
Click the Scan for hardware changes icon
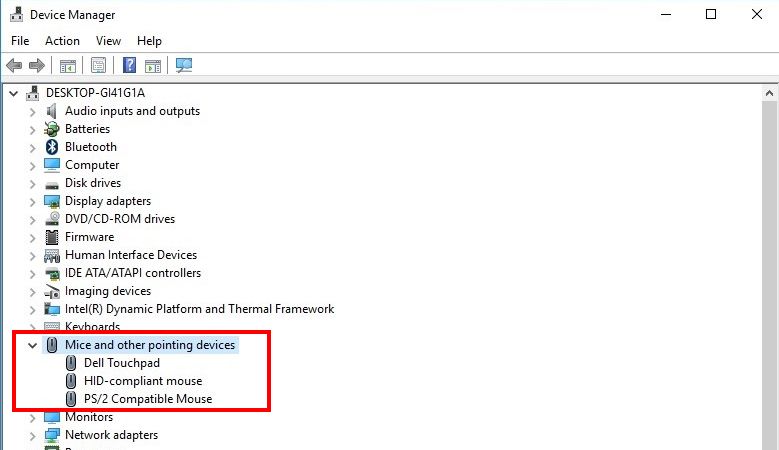pyautogui.click(x=184, y=65)
